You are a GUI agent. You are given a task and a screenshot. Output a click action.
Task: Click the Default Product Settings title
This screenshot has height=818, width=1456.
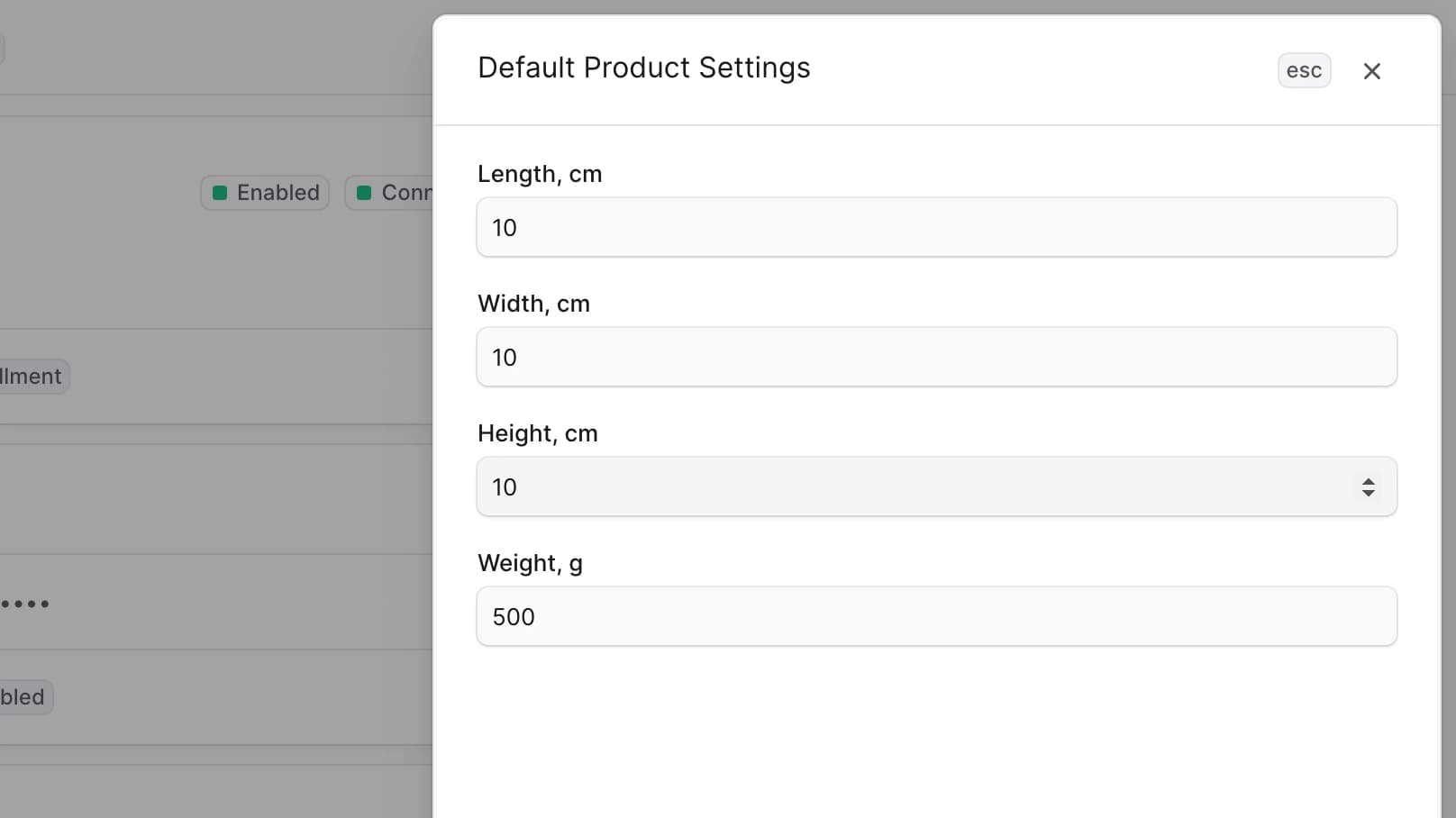[643, 68]
